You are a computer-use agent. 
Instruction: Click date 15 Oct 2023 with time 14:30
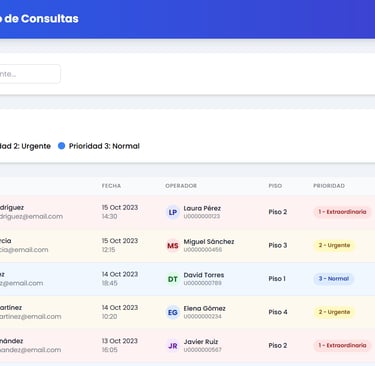tap(120, 212)
